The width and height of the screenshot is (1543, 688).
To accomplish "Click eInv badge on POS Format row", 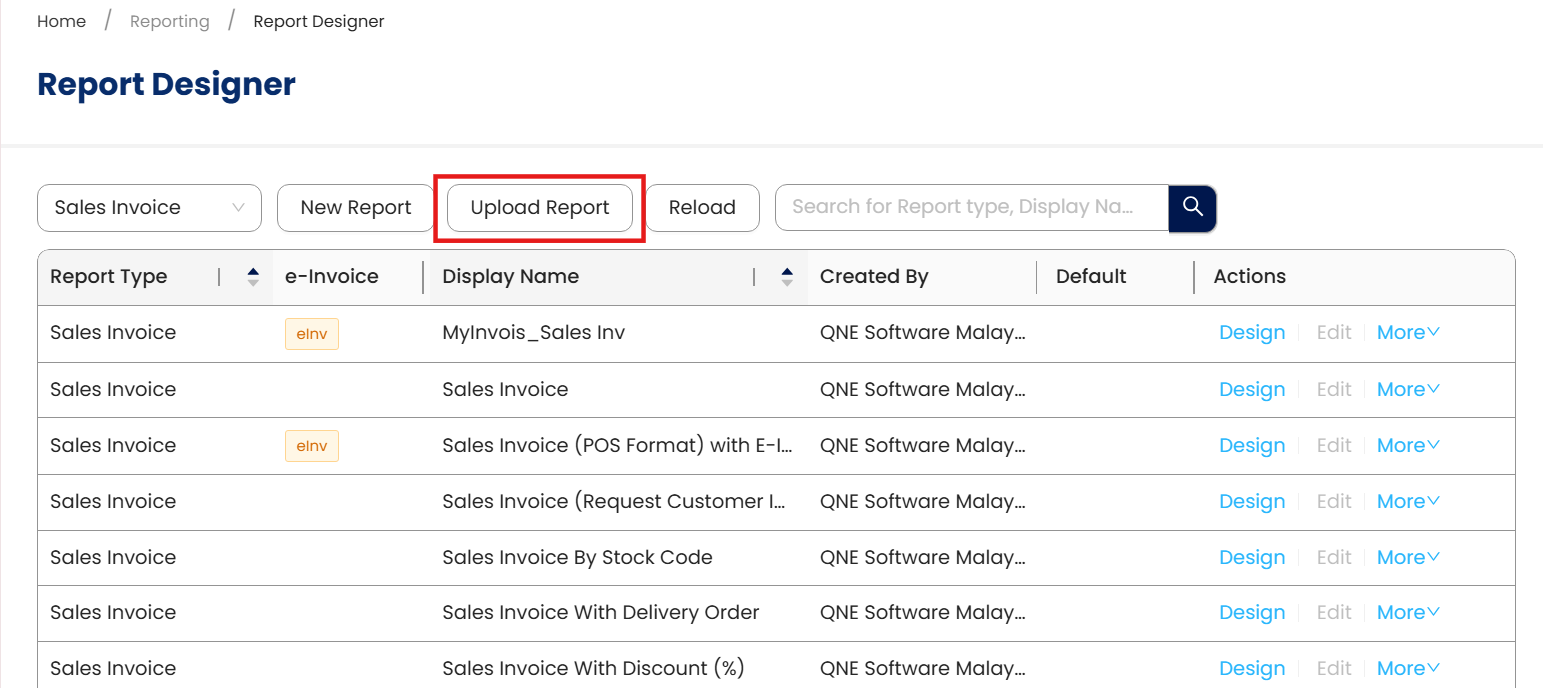I will pyautogui.click(x=312, y=446).
